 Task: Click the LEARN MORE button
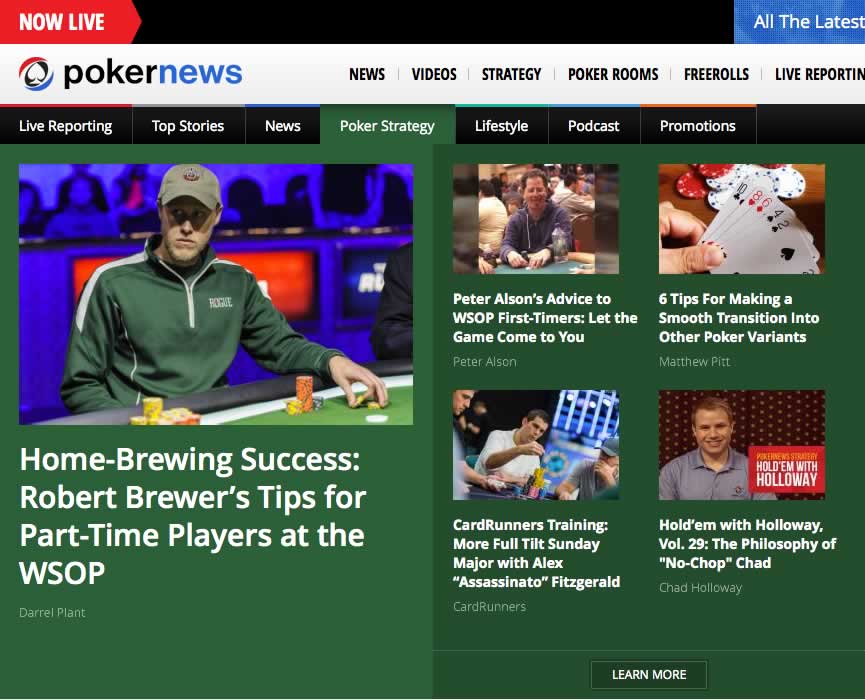(x=649, y=675)
